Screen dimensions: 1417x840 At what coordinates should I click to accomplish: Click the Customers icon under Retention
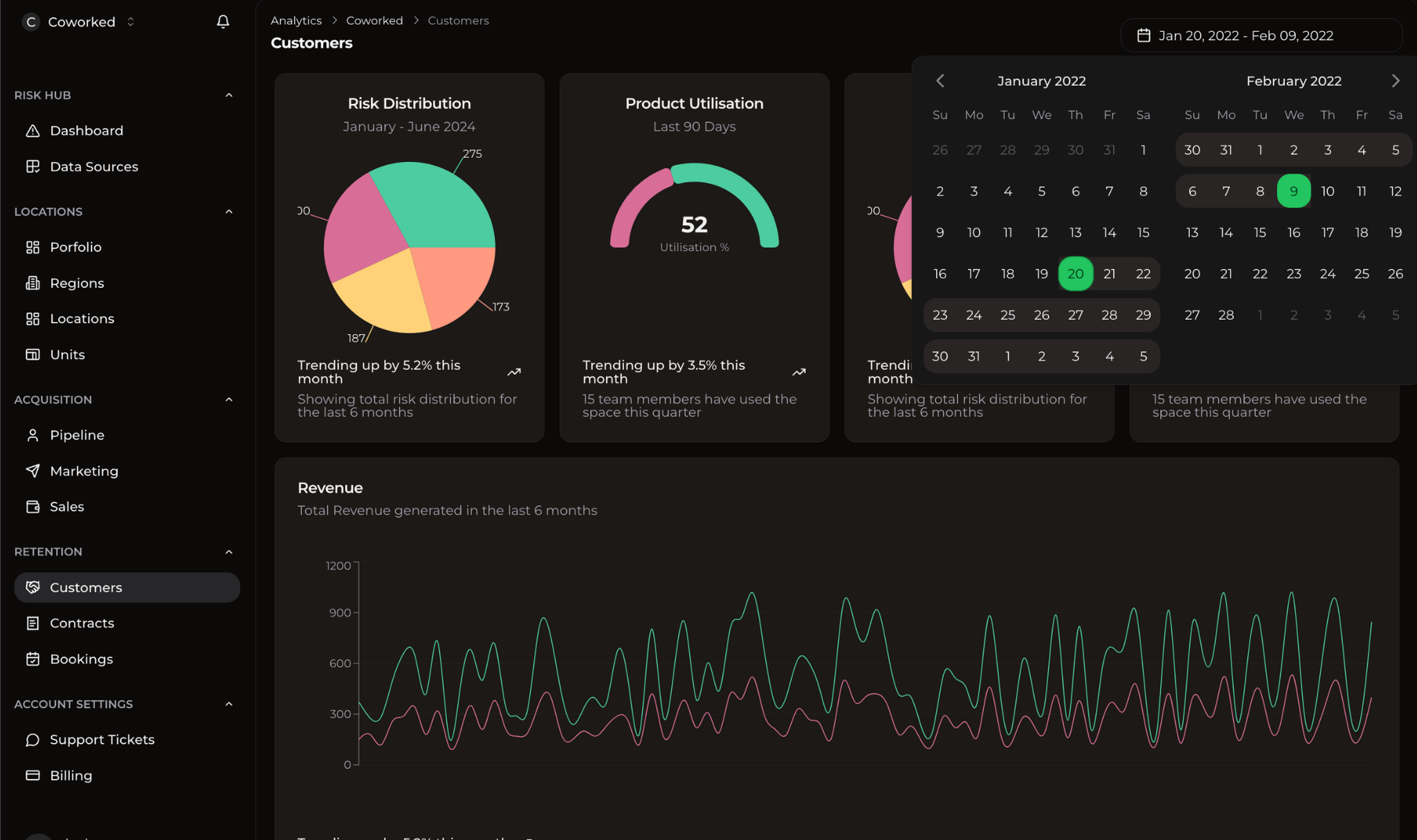click(32, 587)
